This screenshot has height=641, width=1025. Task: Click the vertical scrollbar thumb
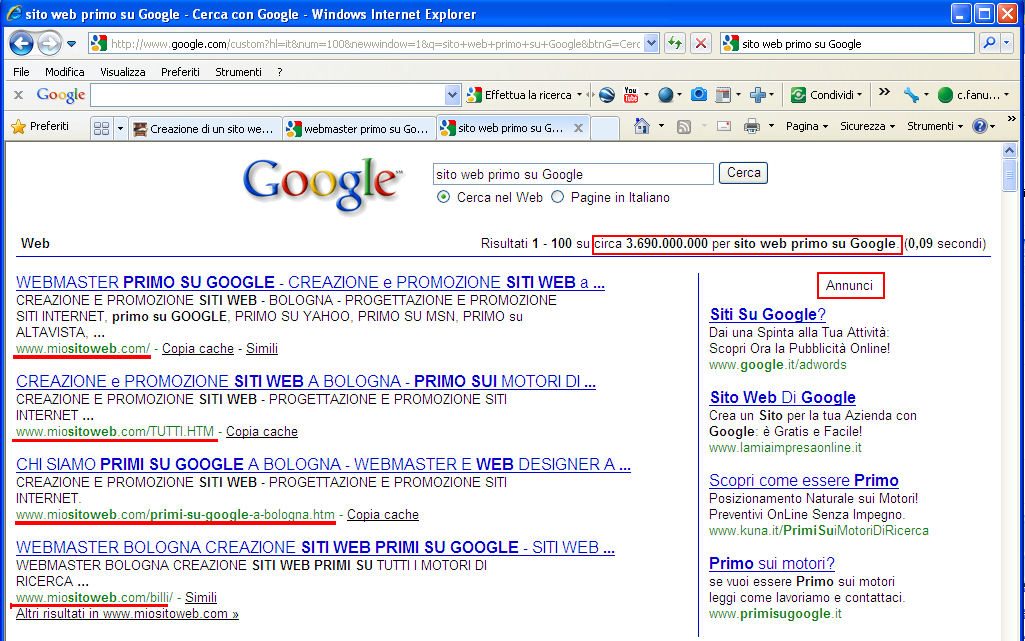1009,175
